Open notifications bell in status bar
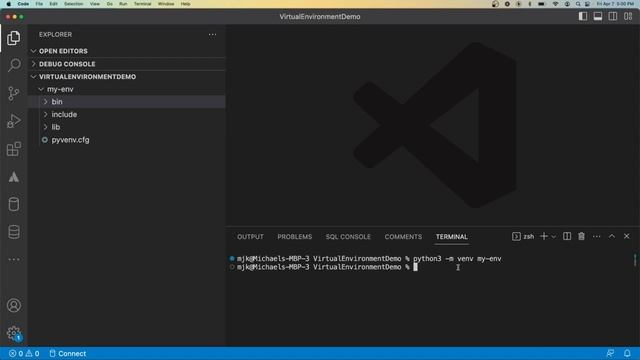 pyautogui.click(x=627, y=353)
